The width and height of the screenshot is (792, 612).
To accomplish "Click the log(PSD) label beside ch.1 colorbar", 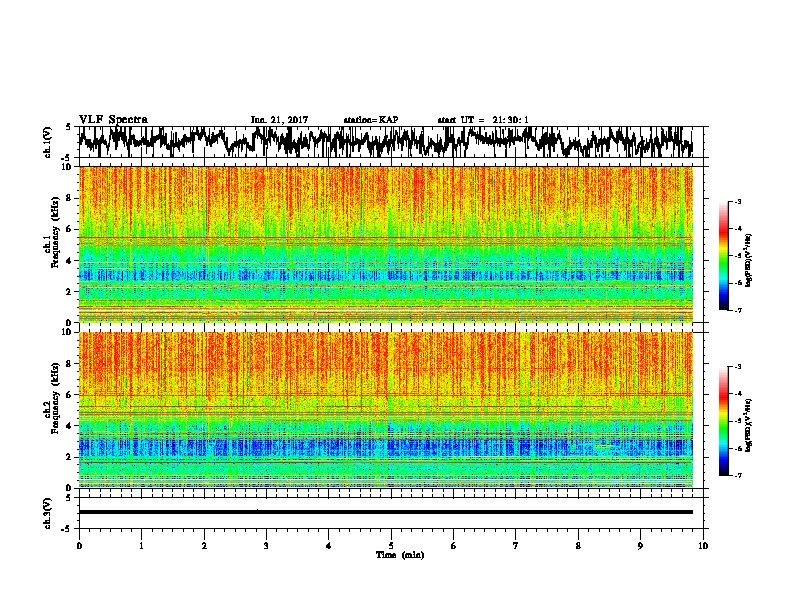I will pyautogui.click(x=748, y=260).
